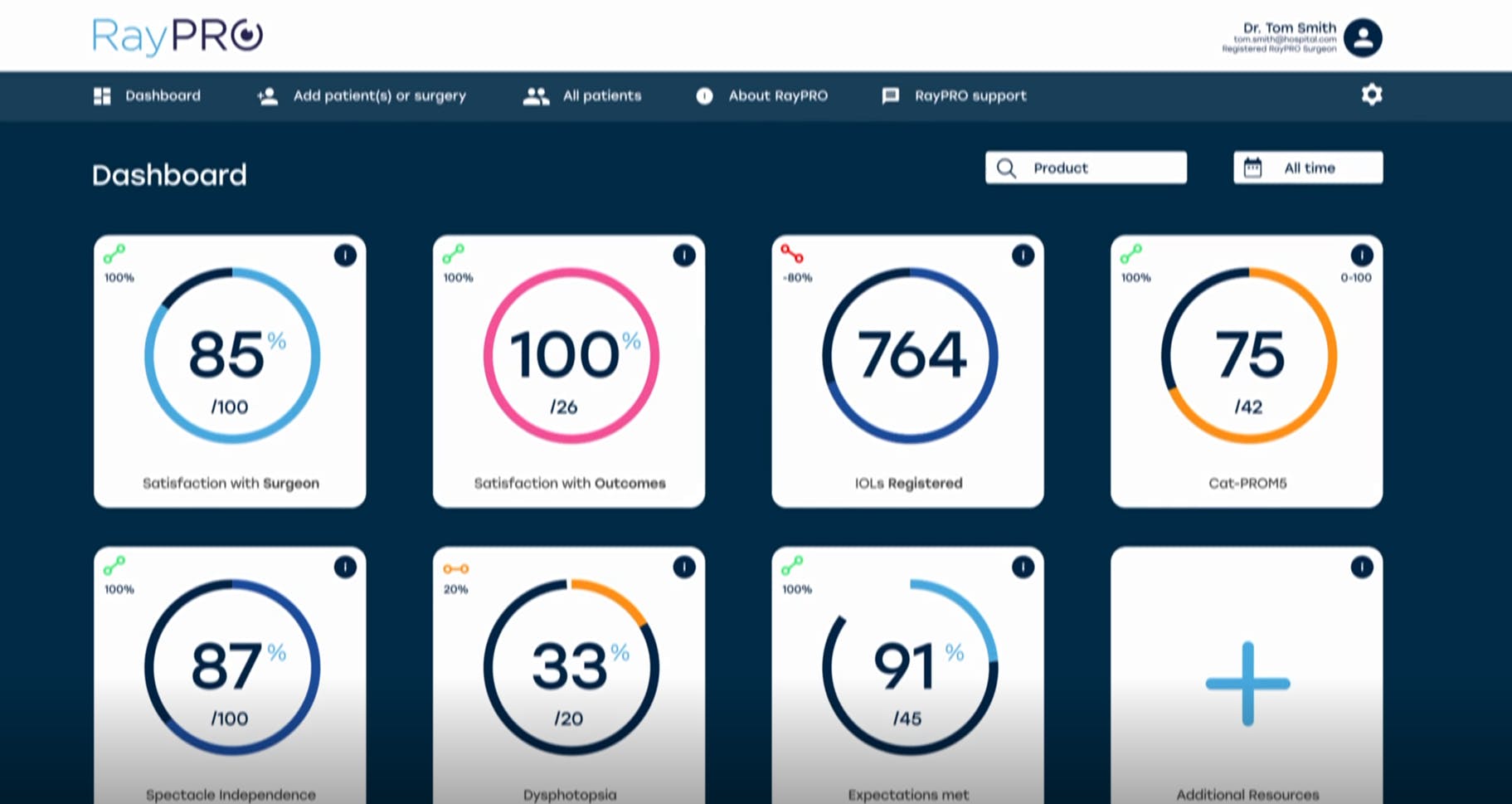1512x804 pixels.
Task: Click red trend icon on IOLs Registered card
Action: 791,254
